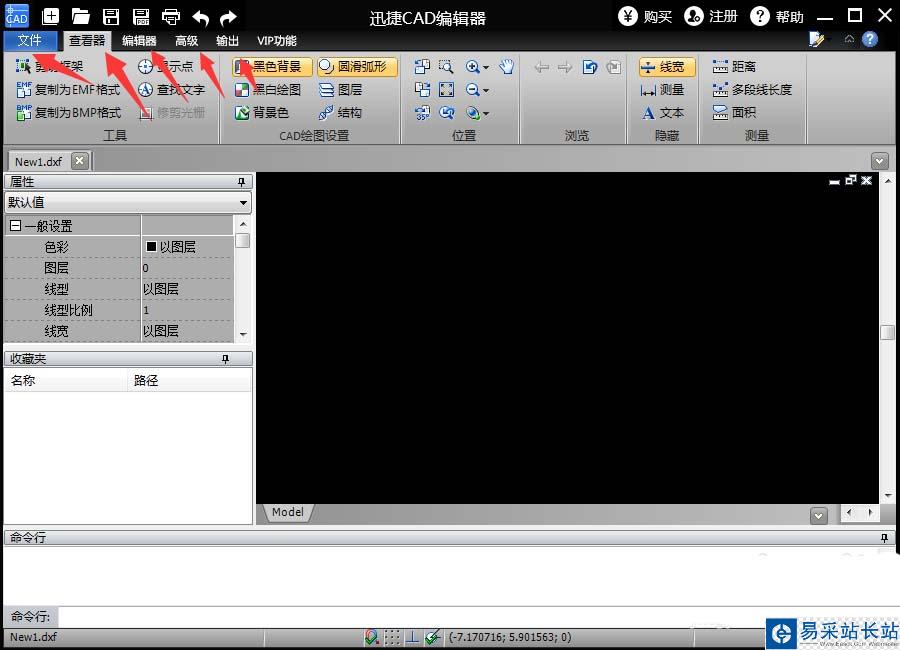Image resolution: width=900 pixels, height=650 pixels.
Task: Close the New1.dxf document tab
Action: [80, 161]
